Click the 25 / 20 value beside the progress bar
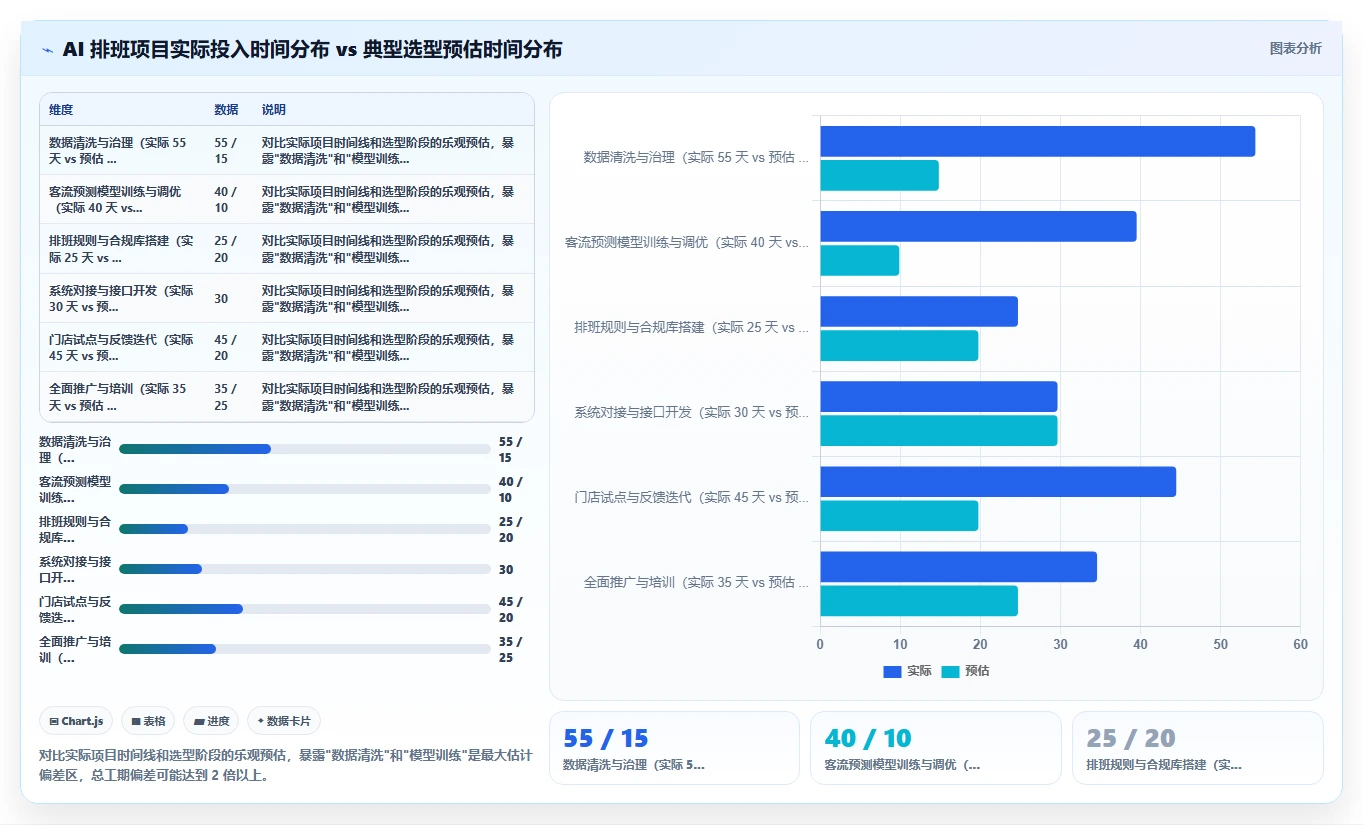Screen dimensions: 1363x825 [x=511, y=529]
